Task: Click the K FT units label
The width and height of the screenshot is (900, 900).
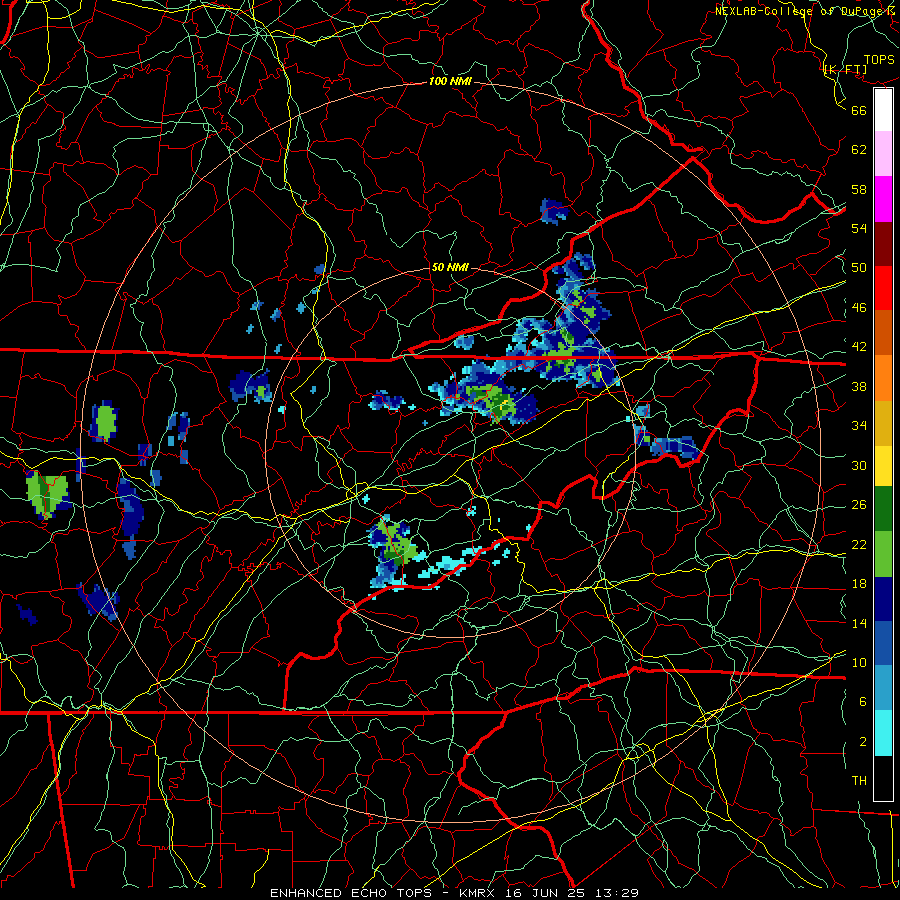Action: pyautogui.click(x=845, y=70)
